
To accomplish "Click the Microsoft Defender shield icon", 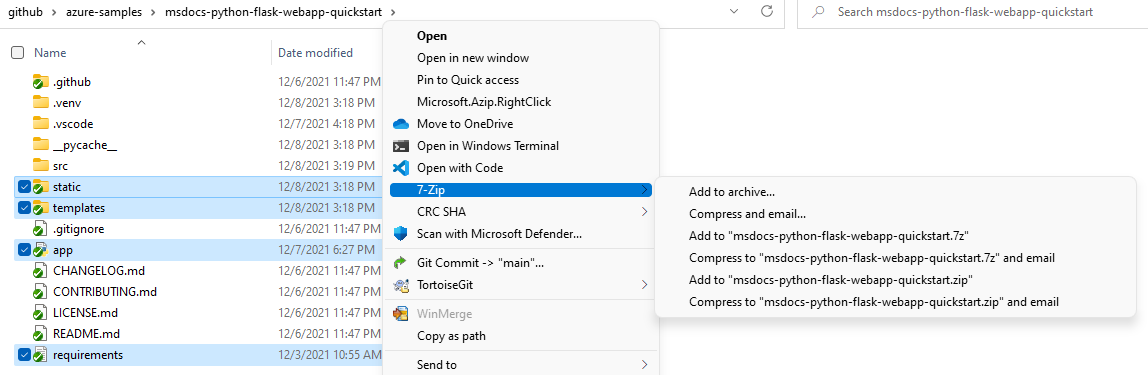I will 400,234.
